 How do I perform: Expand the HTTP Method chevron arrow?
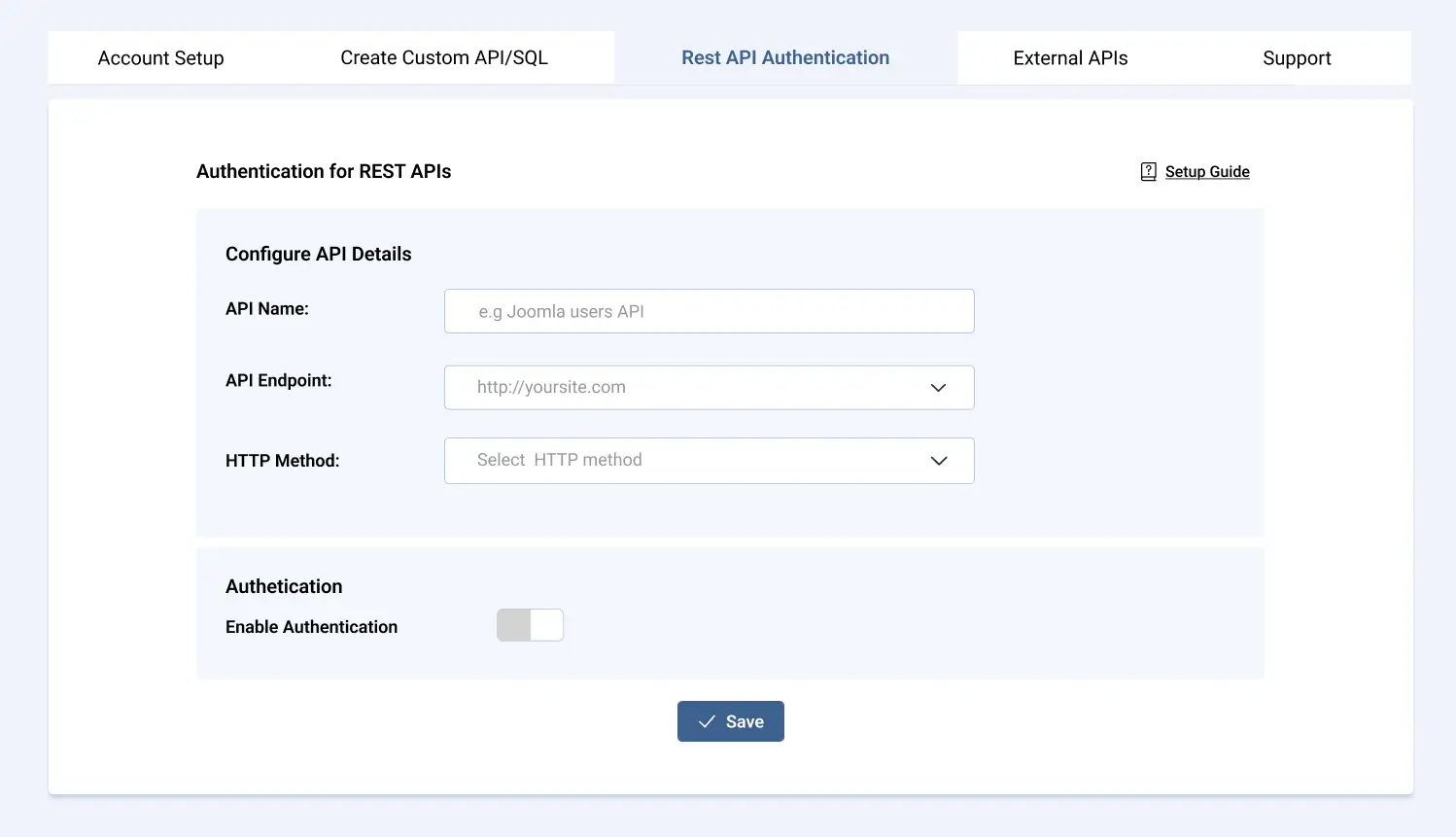[939, 461]
